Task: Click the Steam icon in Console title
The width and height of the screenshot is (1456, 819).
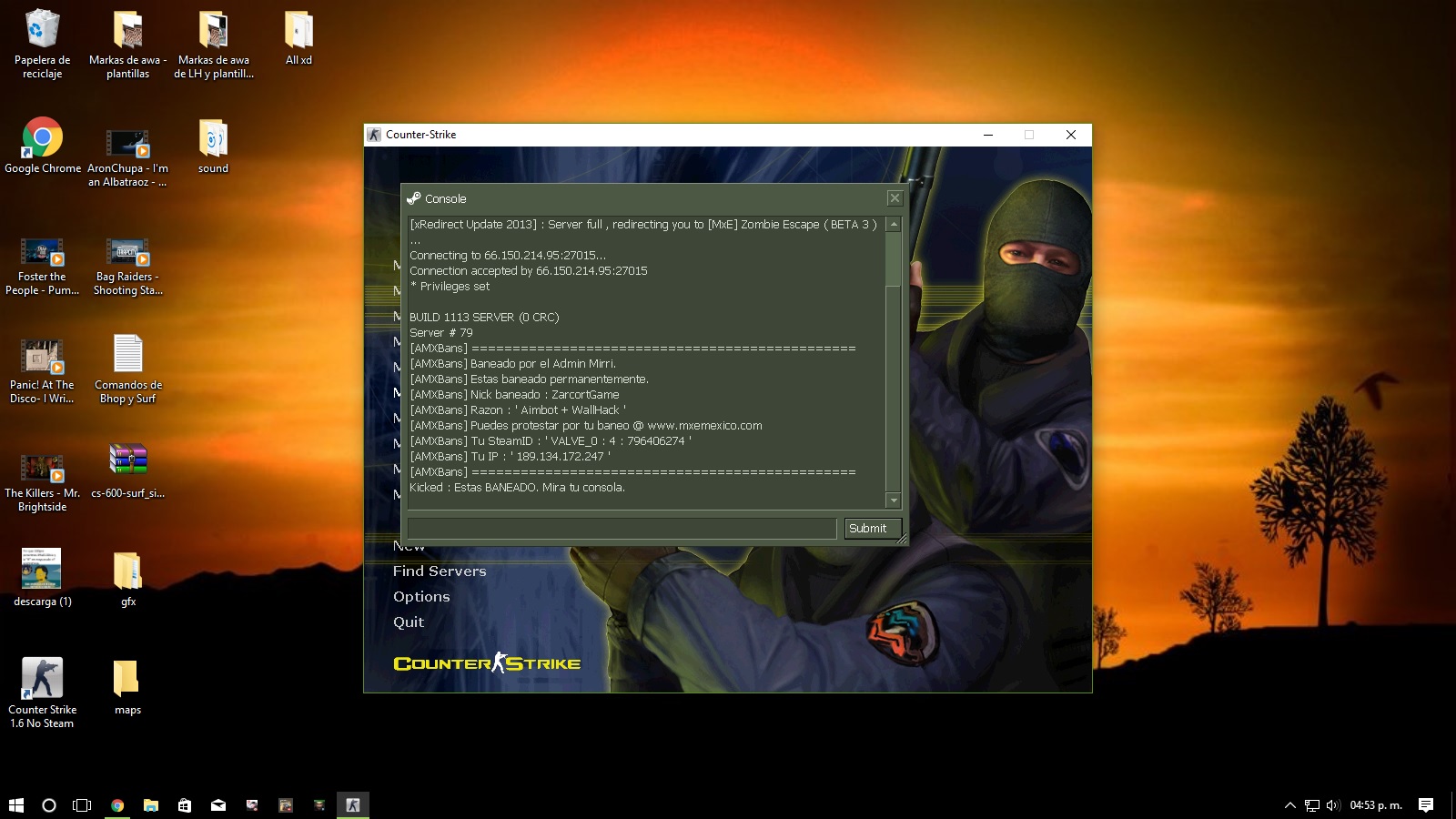Action: tap(414, 198)
